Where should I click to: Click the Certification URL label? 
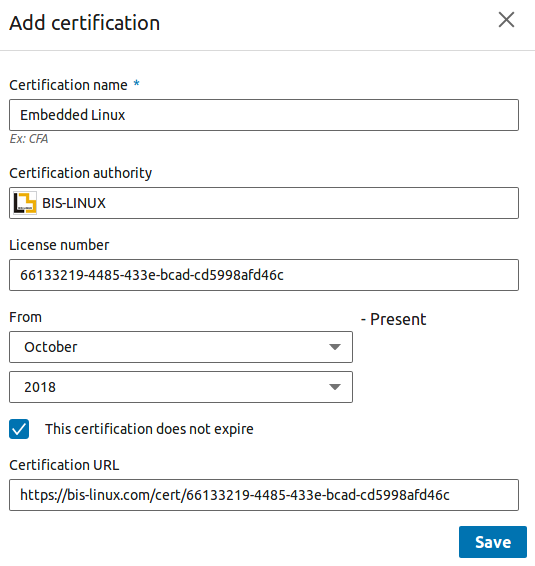[64, 465]
